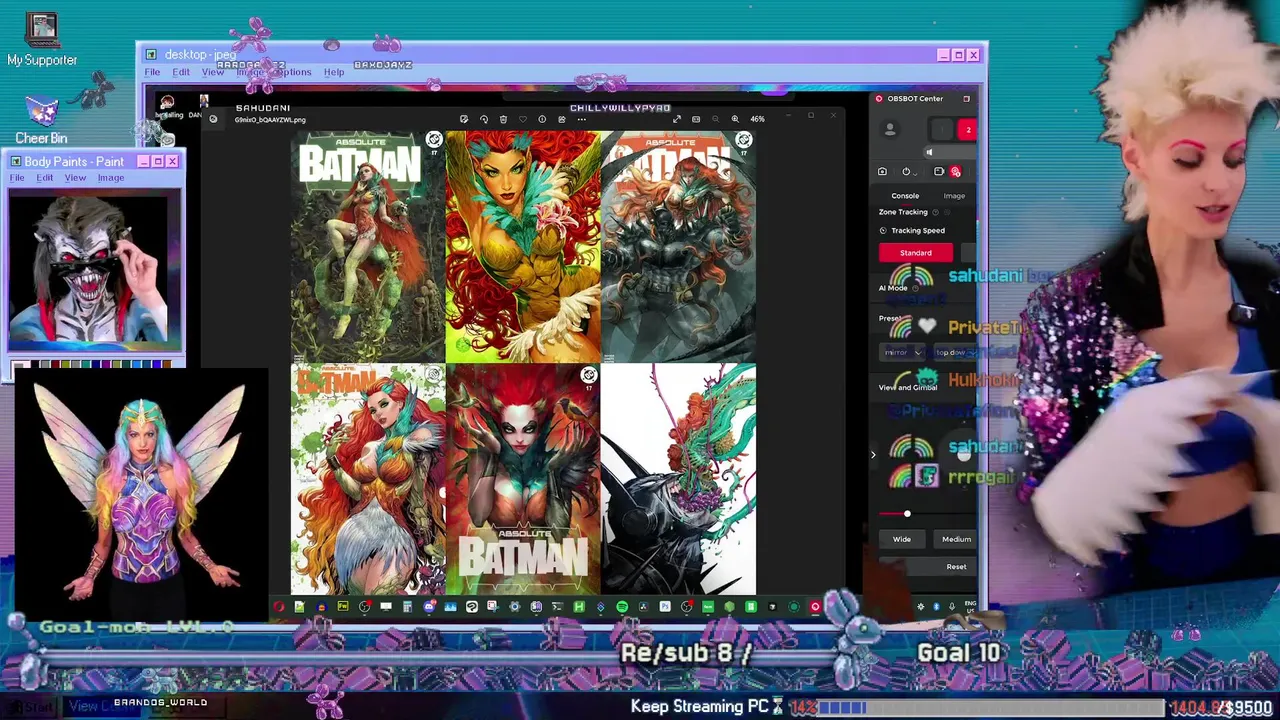Open Edit menu in Body Paints window
This screenshot has width=1280, height=720.
point(45,178)
